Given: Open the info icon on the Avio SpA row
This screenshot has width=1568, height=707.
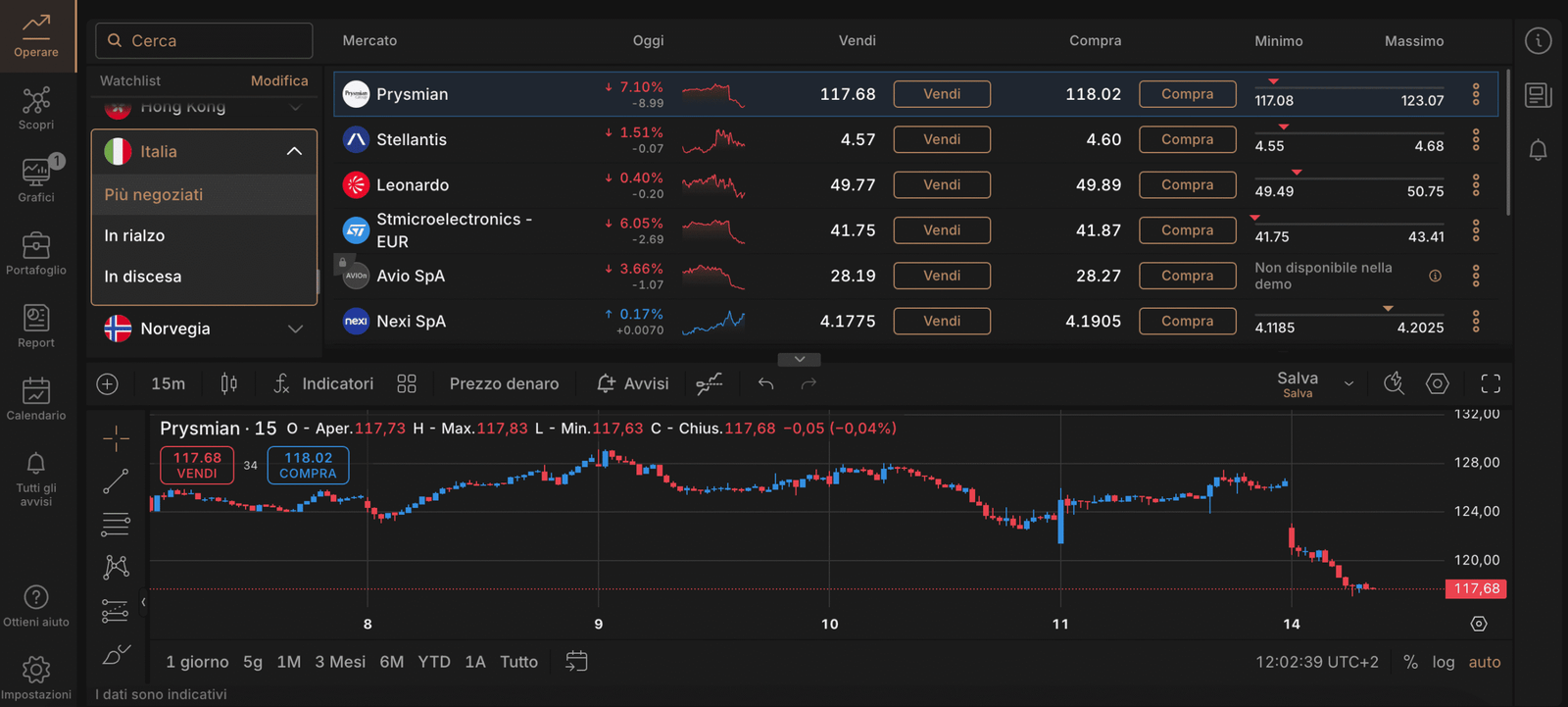Looking at the screenshot, I should 1435,276.
